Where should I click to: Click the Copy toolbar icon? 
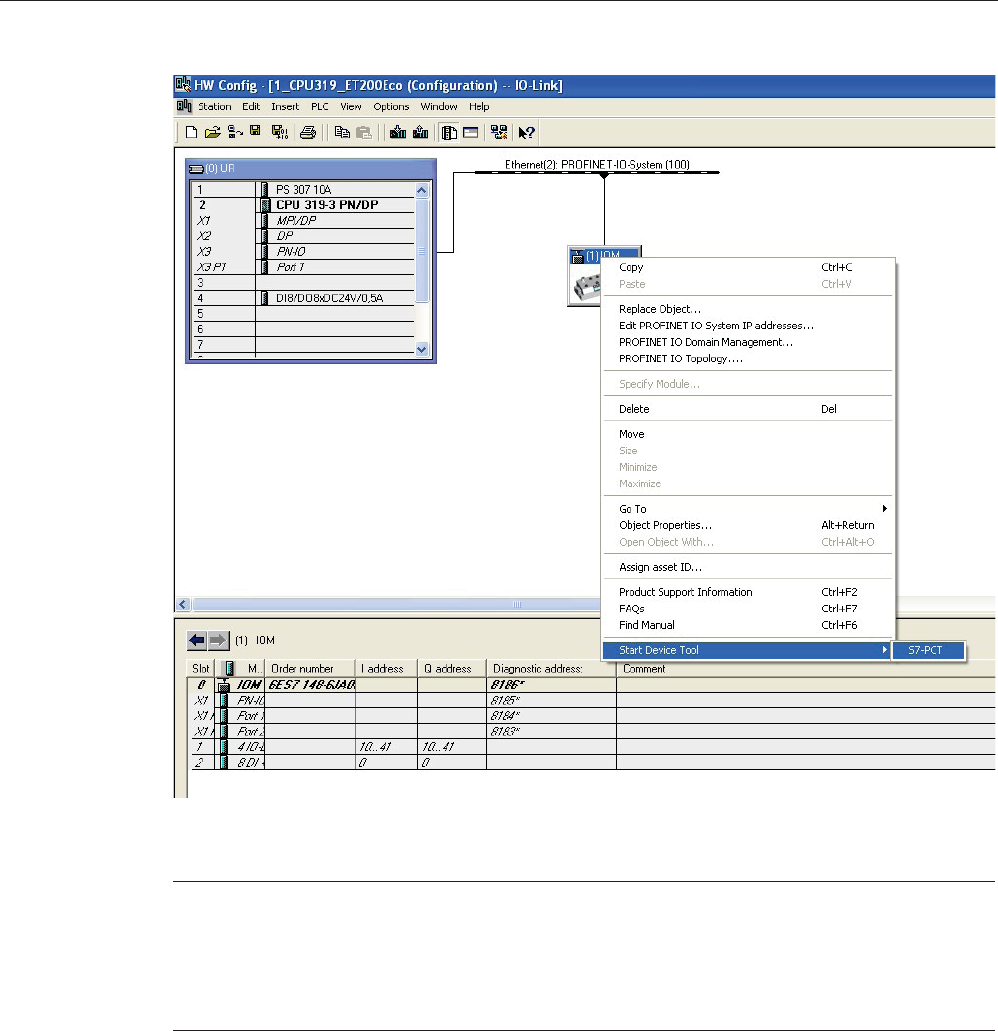tap(342, 132)
